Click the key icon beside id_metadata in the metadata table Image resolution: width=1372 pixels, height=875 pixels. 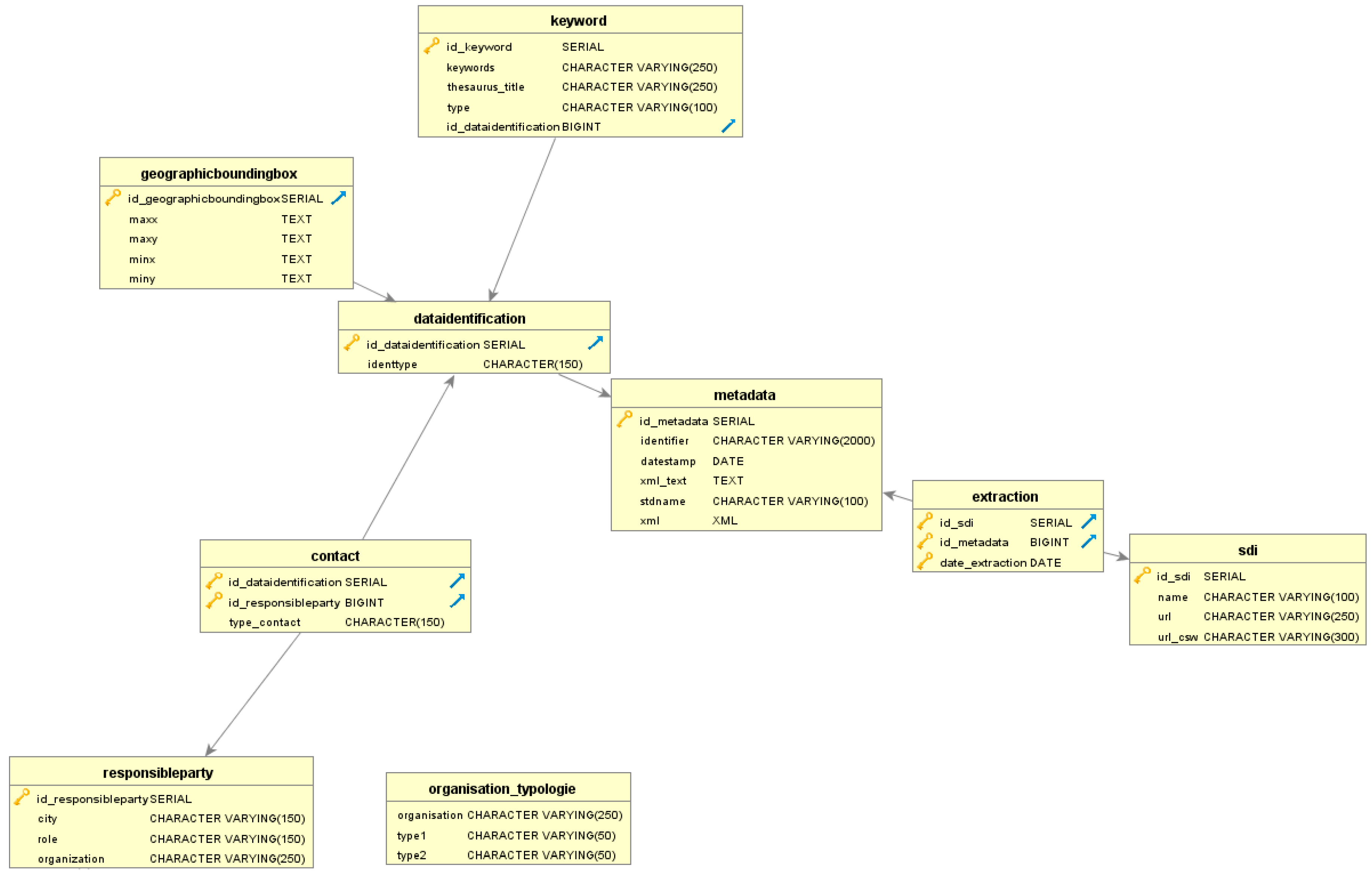tap(625, 420)
